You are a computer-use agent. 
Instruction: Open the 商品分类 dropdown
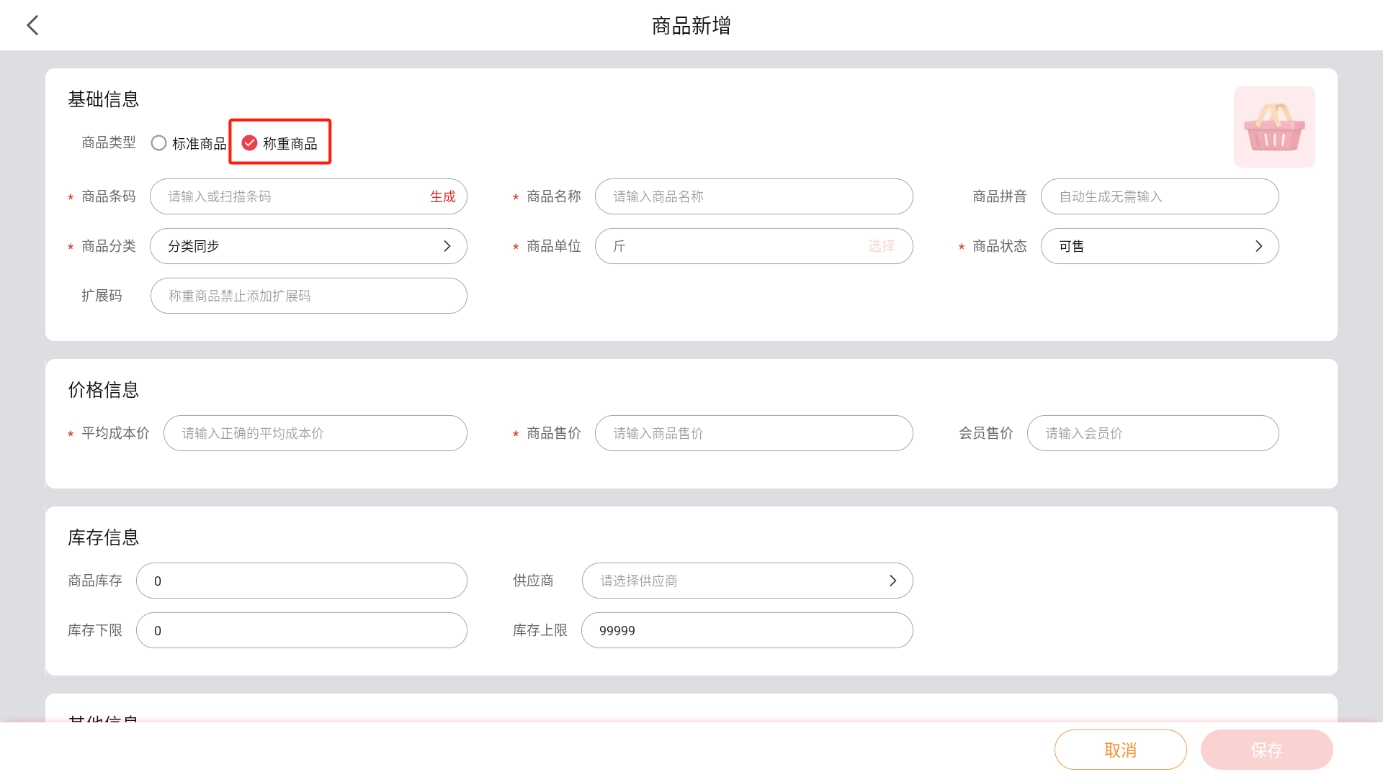tap(308, 246)
